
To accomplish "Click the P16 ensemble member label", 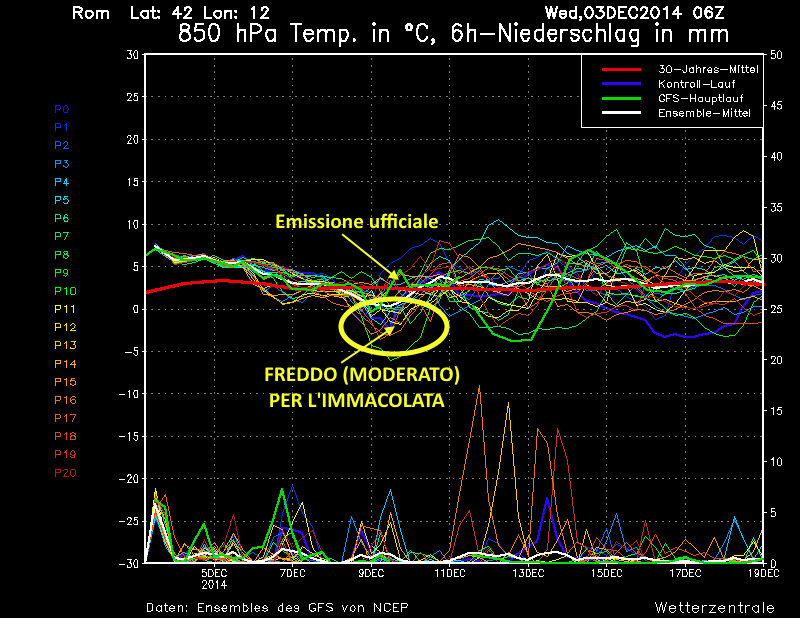I will tap(65, 400).
